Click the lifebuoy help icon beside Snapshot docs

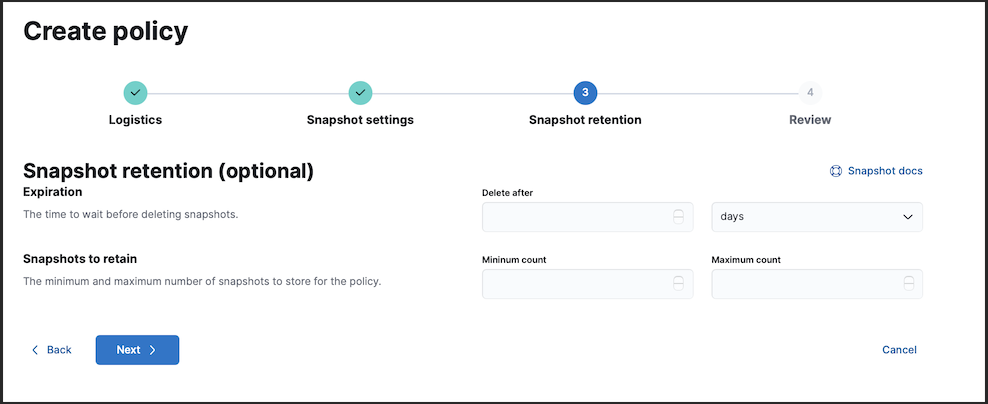(x=836, y=171)
